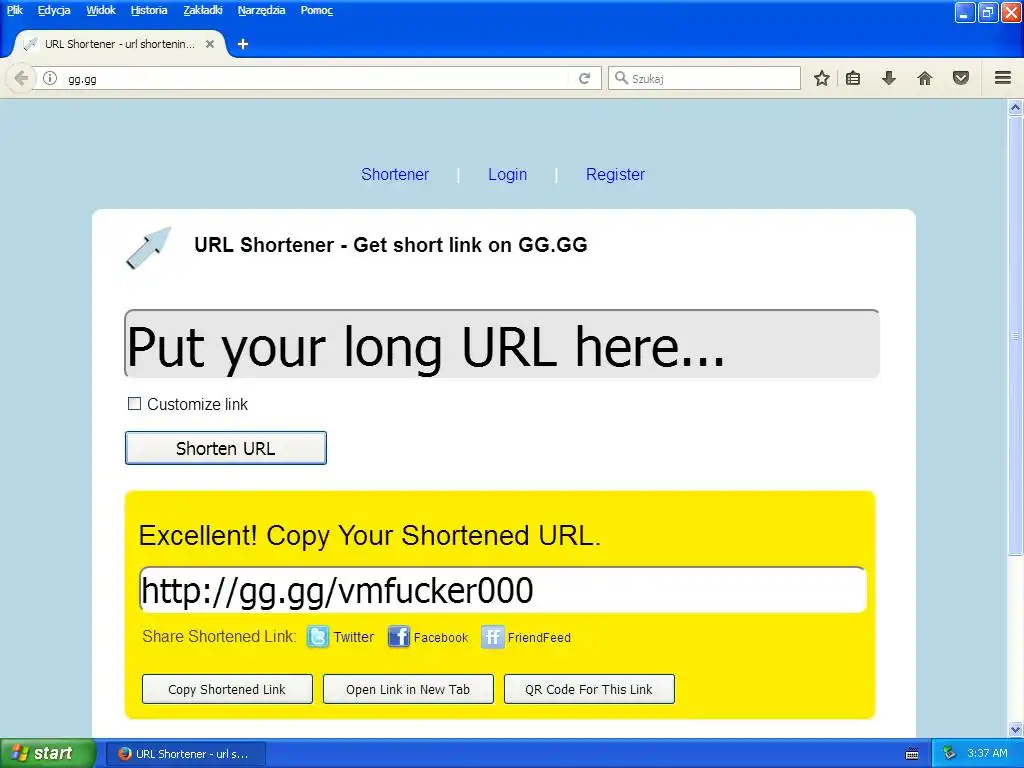
Task: Click the shortened URL result field
Action: coord(503,590)
